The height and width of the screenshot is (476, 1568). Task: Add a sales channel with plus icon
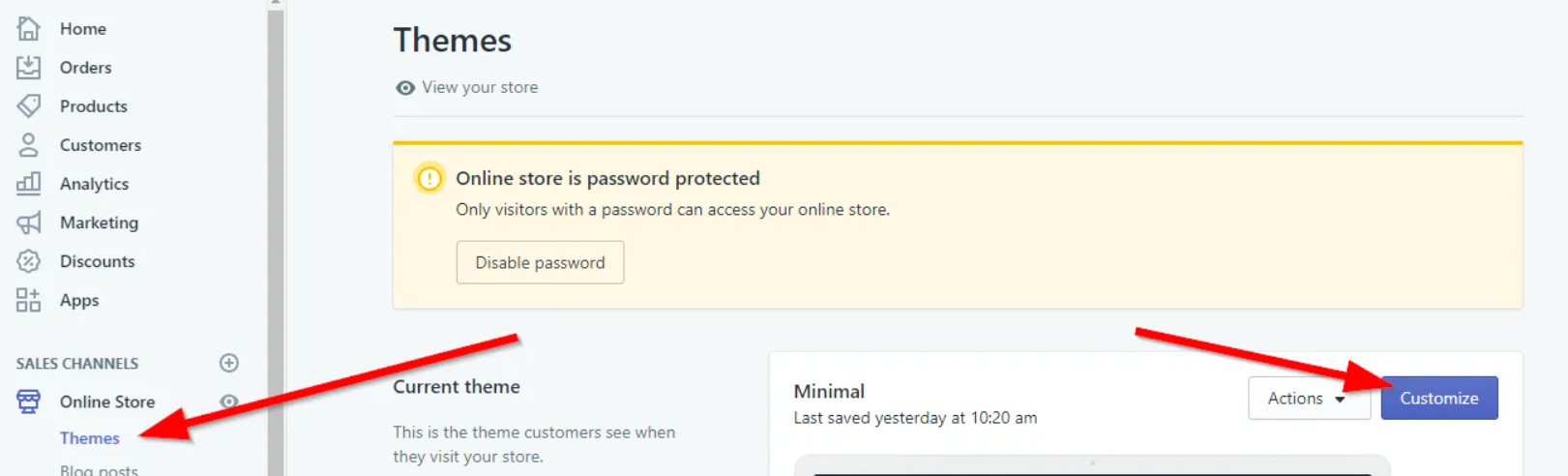pyautogui.click(x=229, y=363)
